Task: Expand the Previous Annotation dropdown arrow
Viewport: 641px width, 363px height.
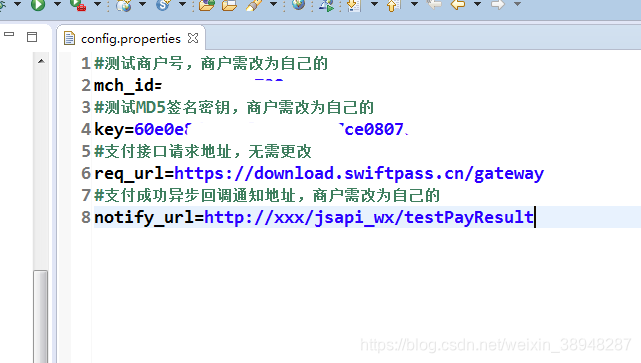Action: [x=414, y=4]
